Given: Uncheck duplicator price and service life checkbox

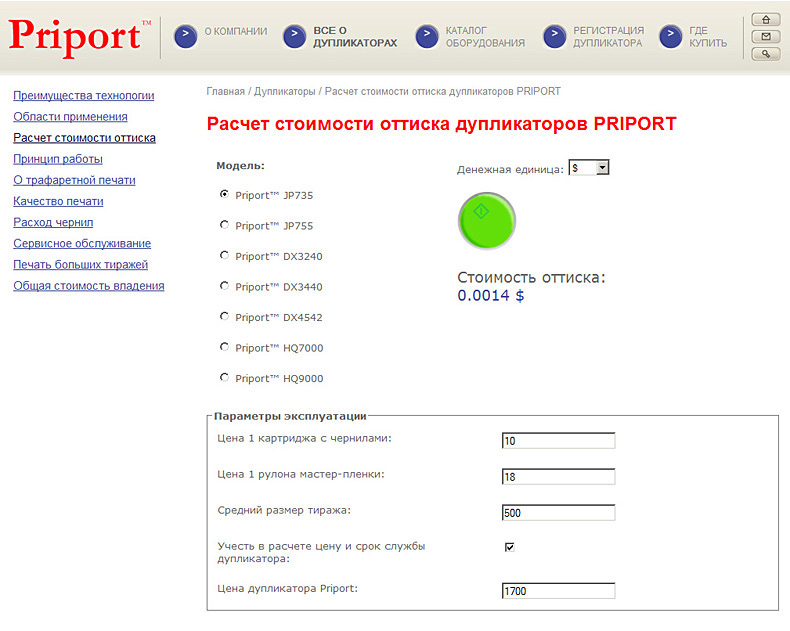Looking at the screenshot, I should [509, 547].
